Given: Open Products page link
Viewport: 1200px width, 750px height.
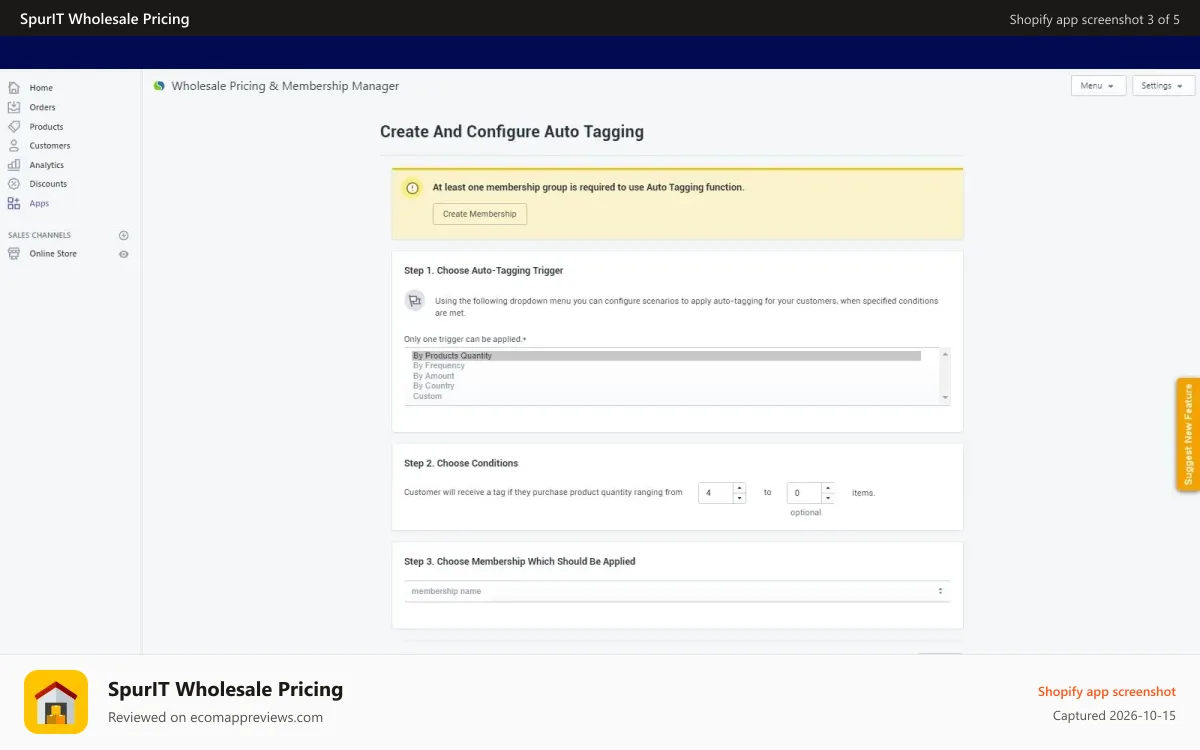Looking at the screenshot, I should pyautogui.click(x=46, y=127).
